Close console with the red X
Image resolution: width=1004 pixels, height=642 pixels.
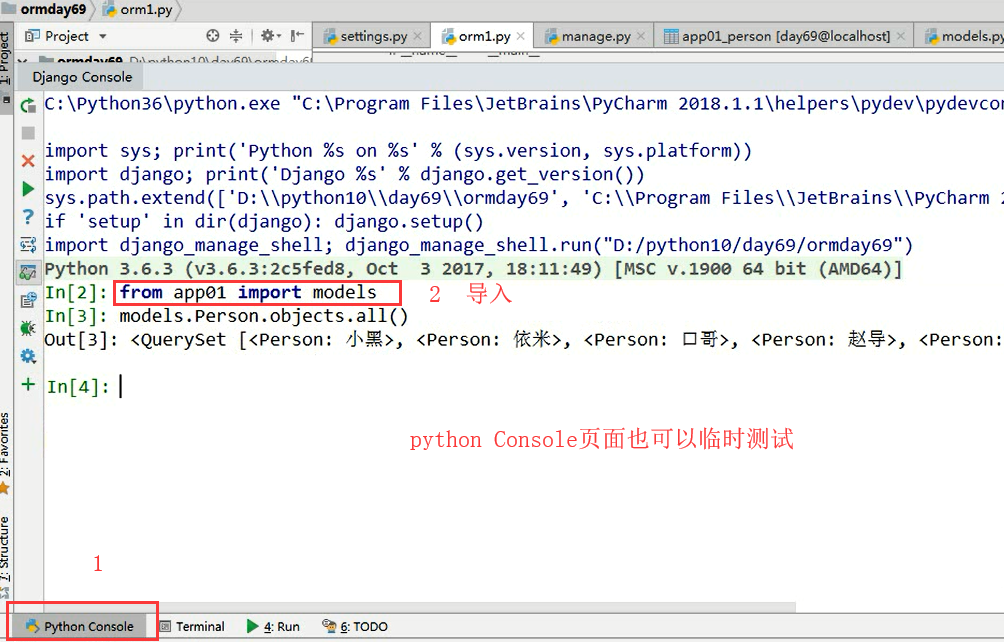point(28,161)
